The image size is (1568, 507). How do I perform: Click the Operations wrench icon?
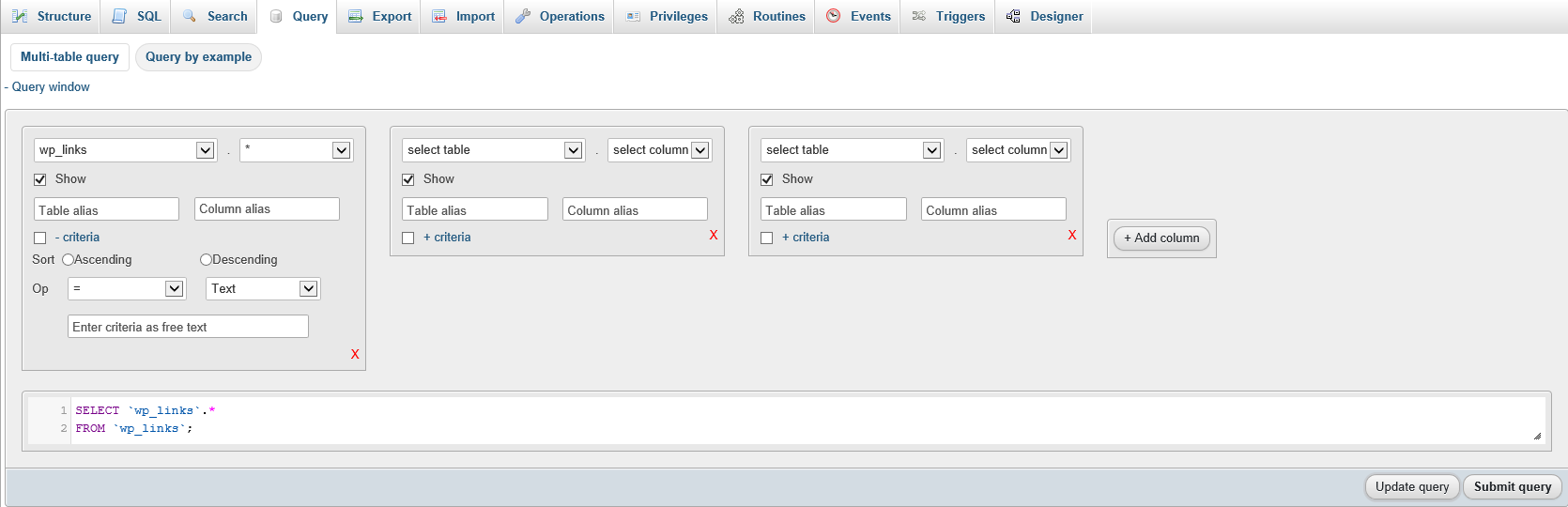click(x=523, y=16)
